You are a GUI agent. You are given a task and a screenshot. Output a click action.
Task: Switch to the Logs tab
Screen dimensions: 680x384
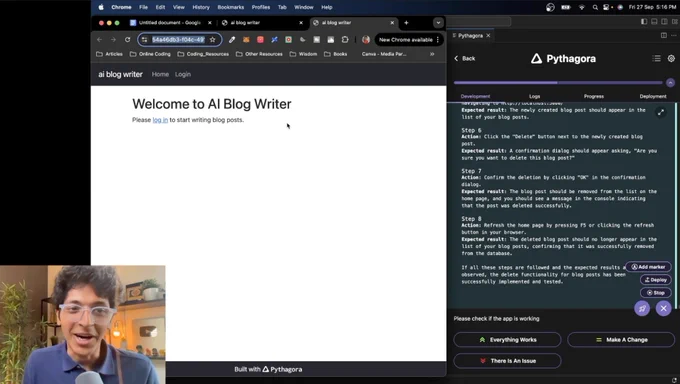[534, 96]
